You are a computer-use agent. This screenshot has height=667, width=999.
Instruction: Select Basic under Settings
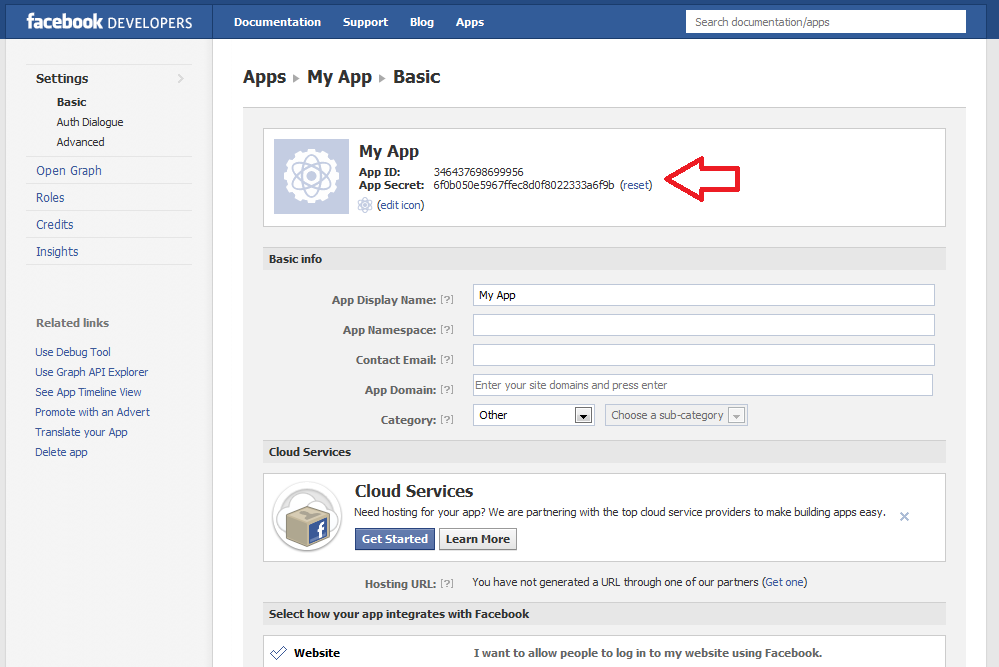pyautogui.click(x=71, y=102)
